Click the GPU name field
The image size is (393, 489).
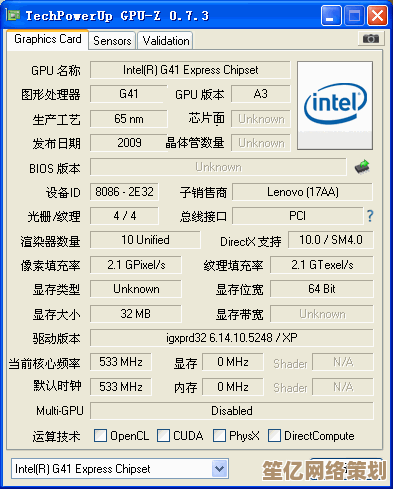click(190, 70)
